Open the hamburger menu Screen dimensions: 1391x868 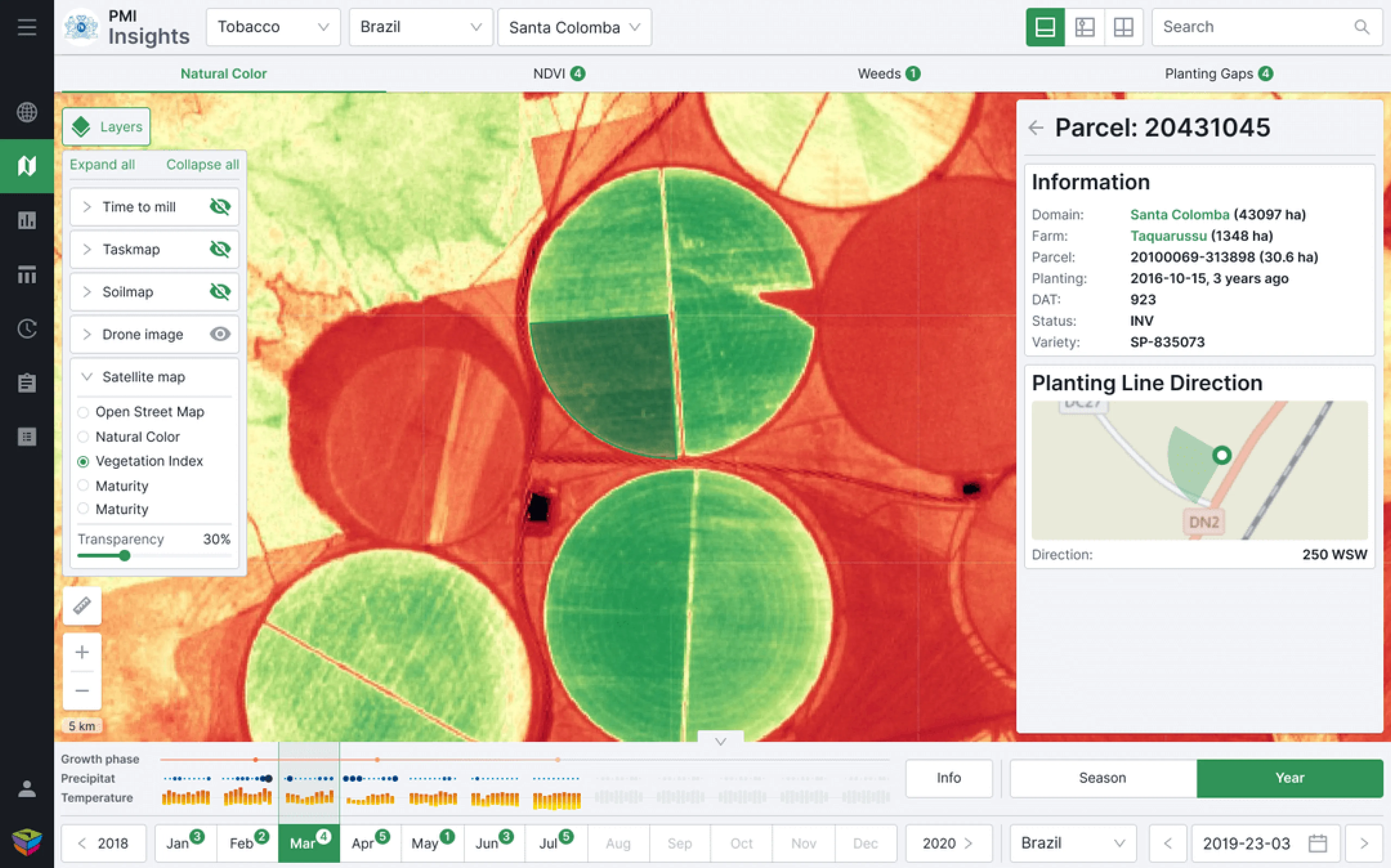26,27
